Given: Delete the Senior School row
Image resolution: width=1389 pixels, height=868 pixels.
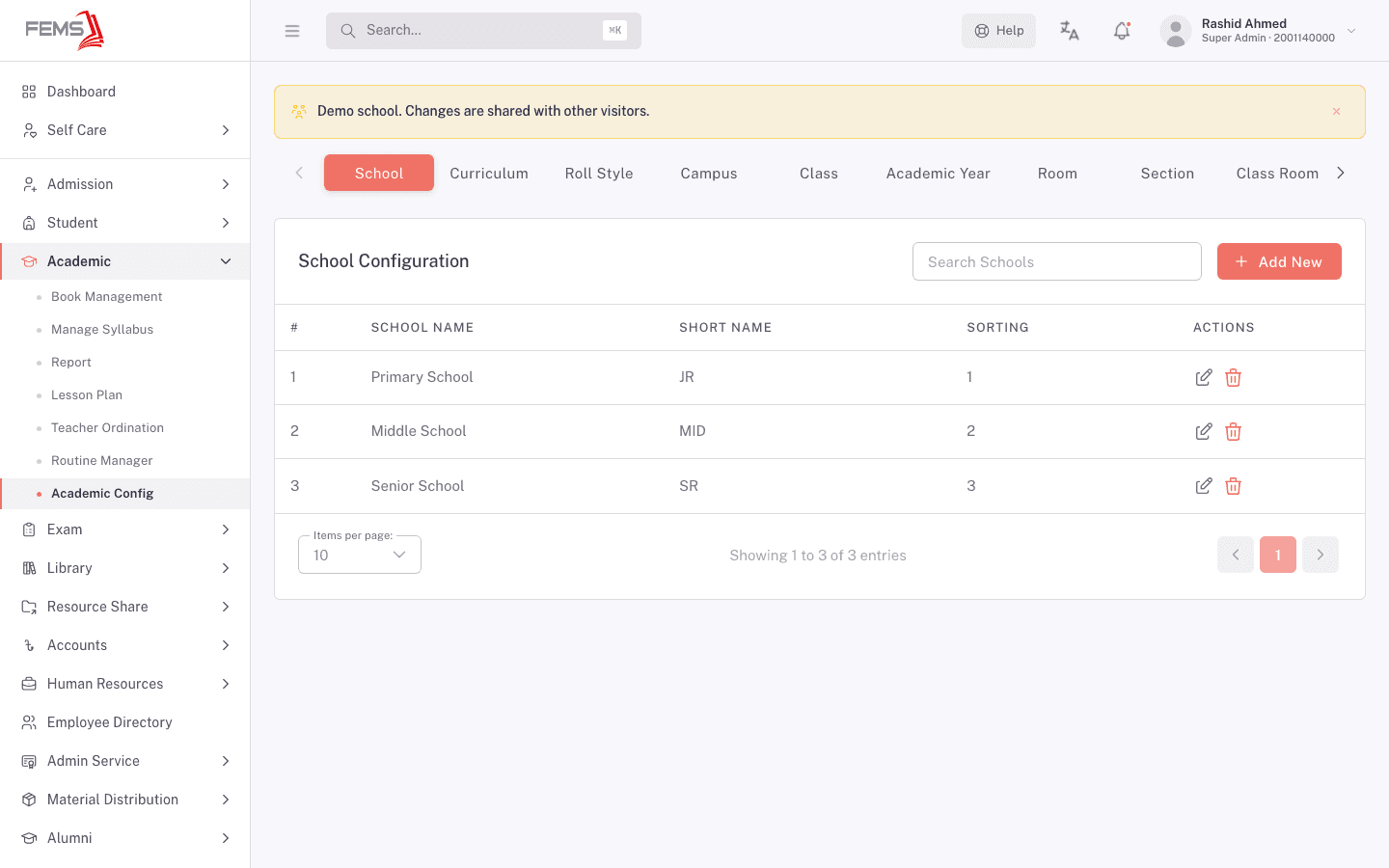Looking at the screenshot, I should pos(1233,486).
